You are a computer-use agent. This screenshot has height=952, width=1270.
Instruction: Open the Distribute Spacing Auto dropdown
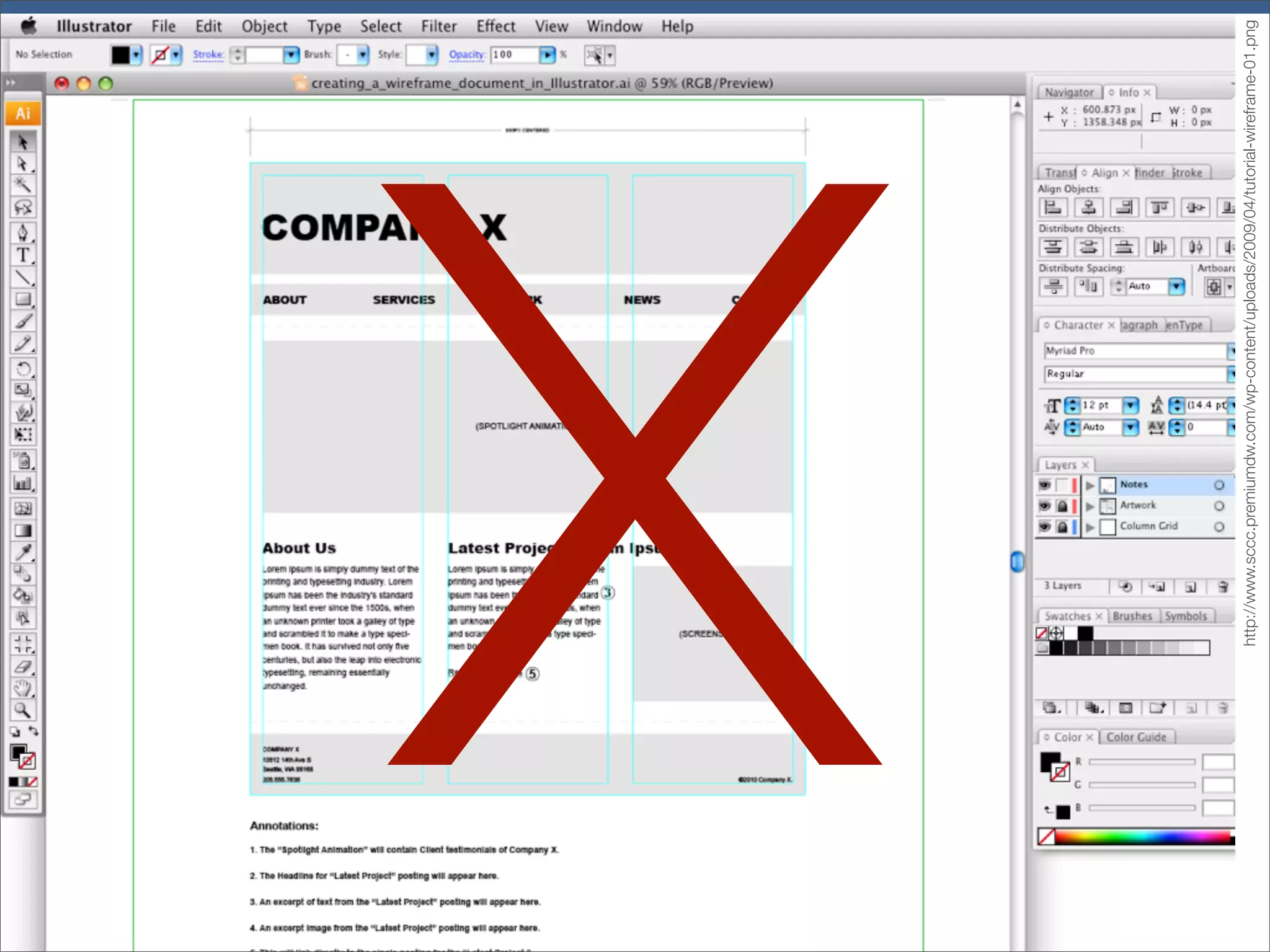click(x=1176, y=286)
